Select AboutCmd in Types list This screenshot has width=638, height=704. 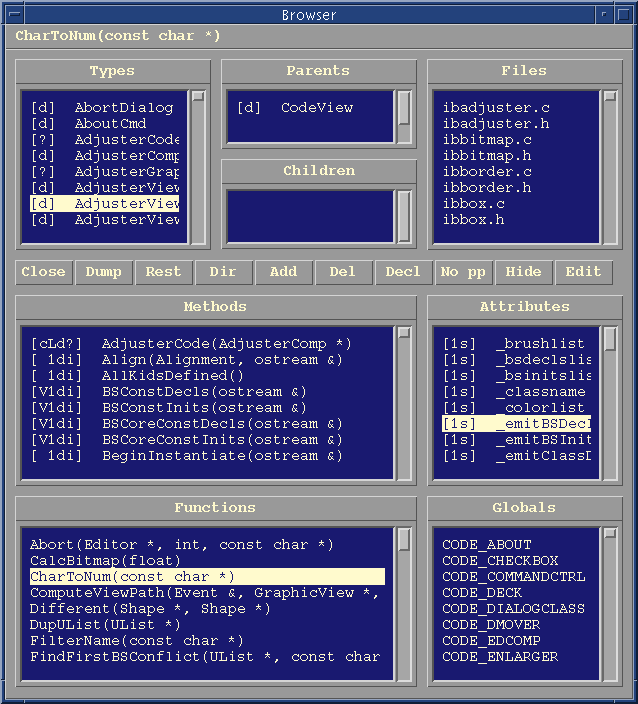(x=105, y=124)
